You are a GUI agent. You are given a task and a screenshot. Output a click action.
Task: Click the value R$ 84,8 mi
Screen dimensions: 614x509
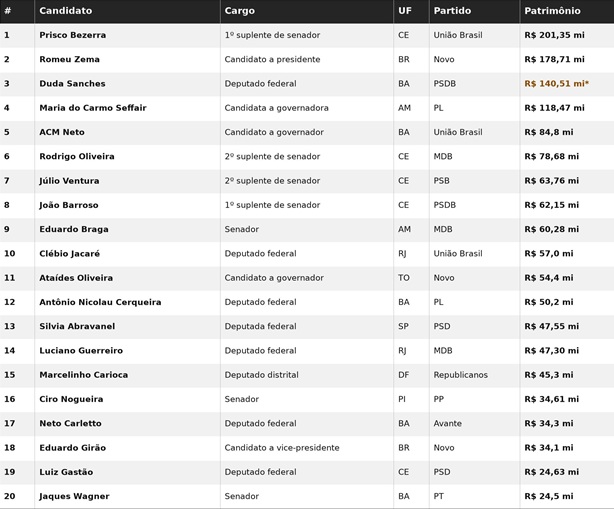(549, 132)
